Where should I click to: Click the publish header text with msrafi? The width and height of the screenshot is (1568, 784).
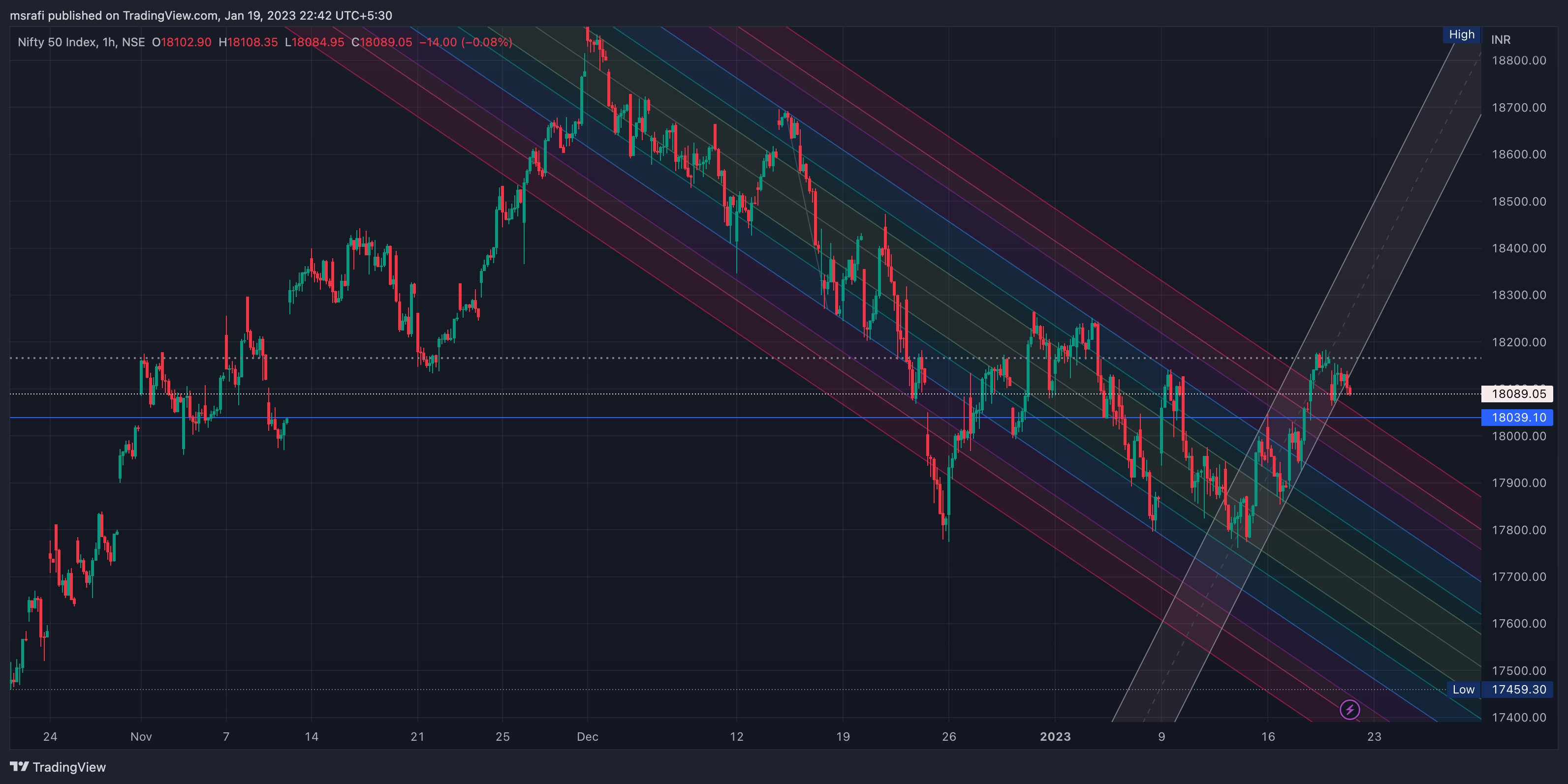201,15
